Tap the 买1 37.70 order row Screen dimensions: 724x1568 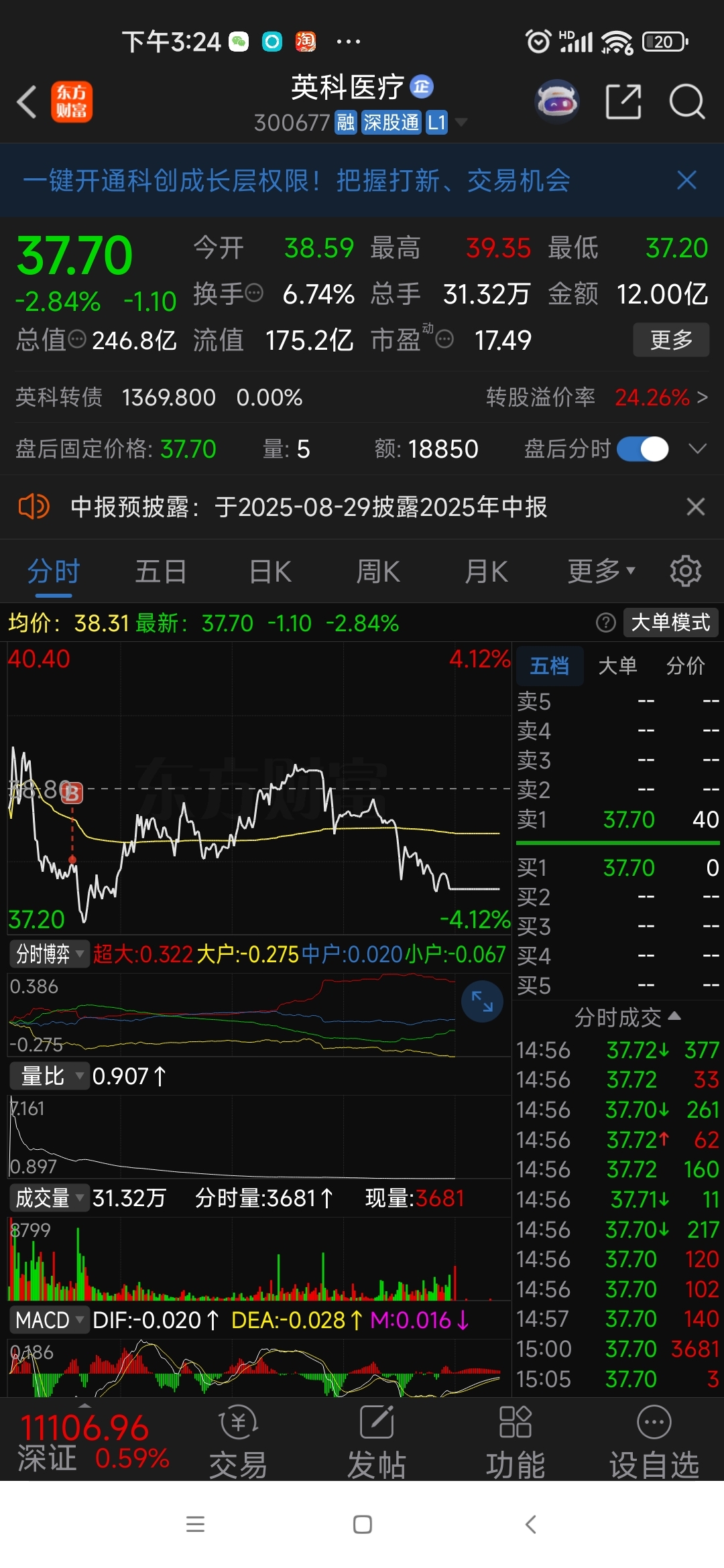click(617, 867)
